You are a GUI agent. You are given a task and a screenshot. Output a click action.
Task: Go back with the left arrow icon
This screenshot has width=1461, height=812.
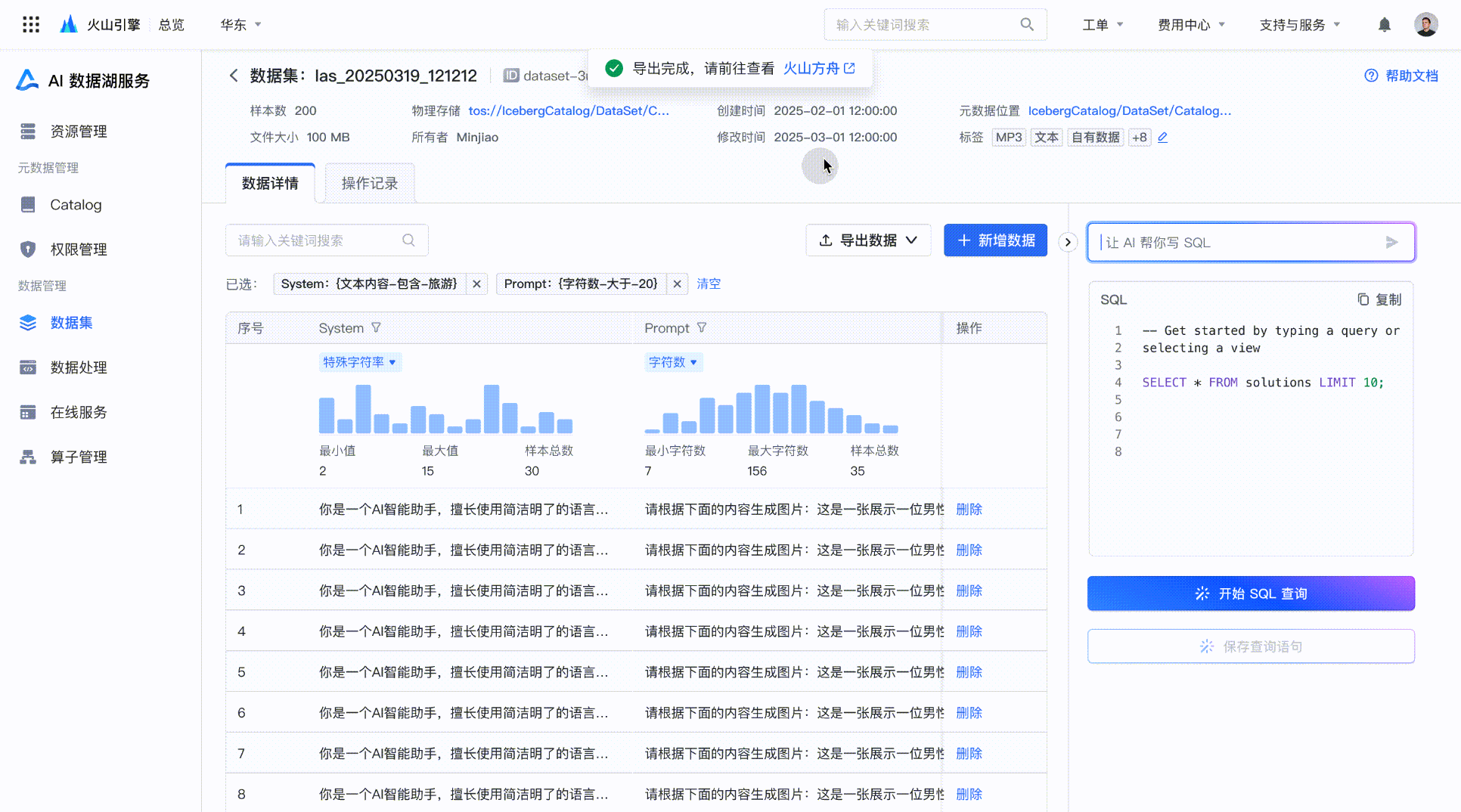click(x=234, y=76)
